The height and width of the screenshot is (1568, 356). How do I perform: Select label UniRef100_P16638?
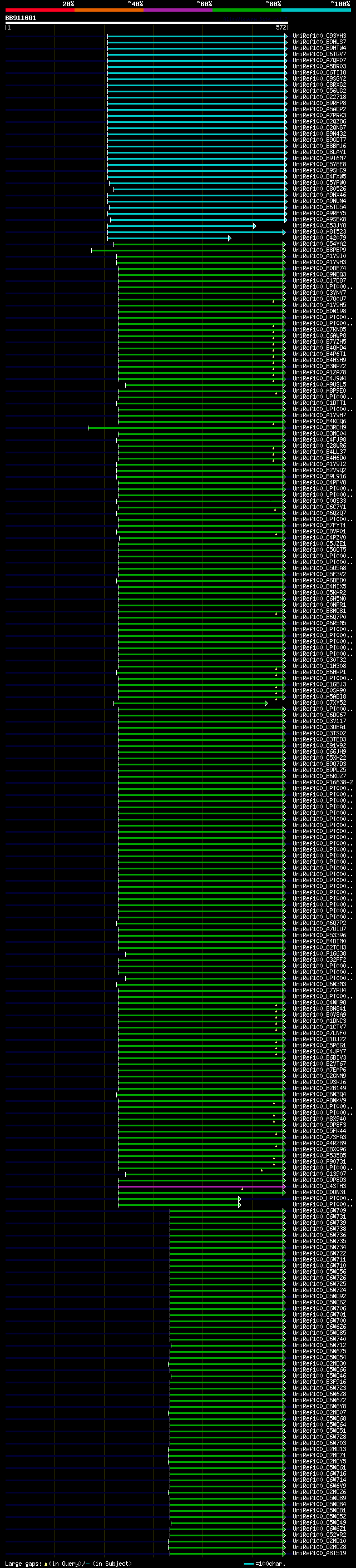(319, 954)
